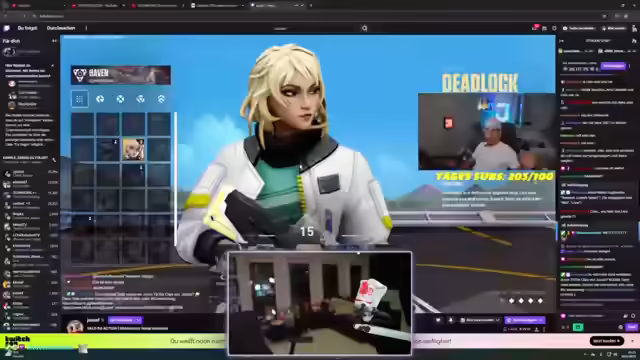The image size is (640, 360).
Task: Click the heart follow icon below stream
Action: (438, 320)
